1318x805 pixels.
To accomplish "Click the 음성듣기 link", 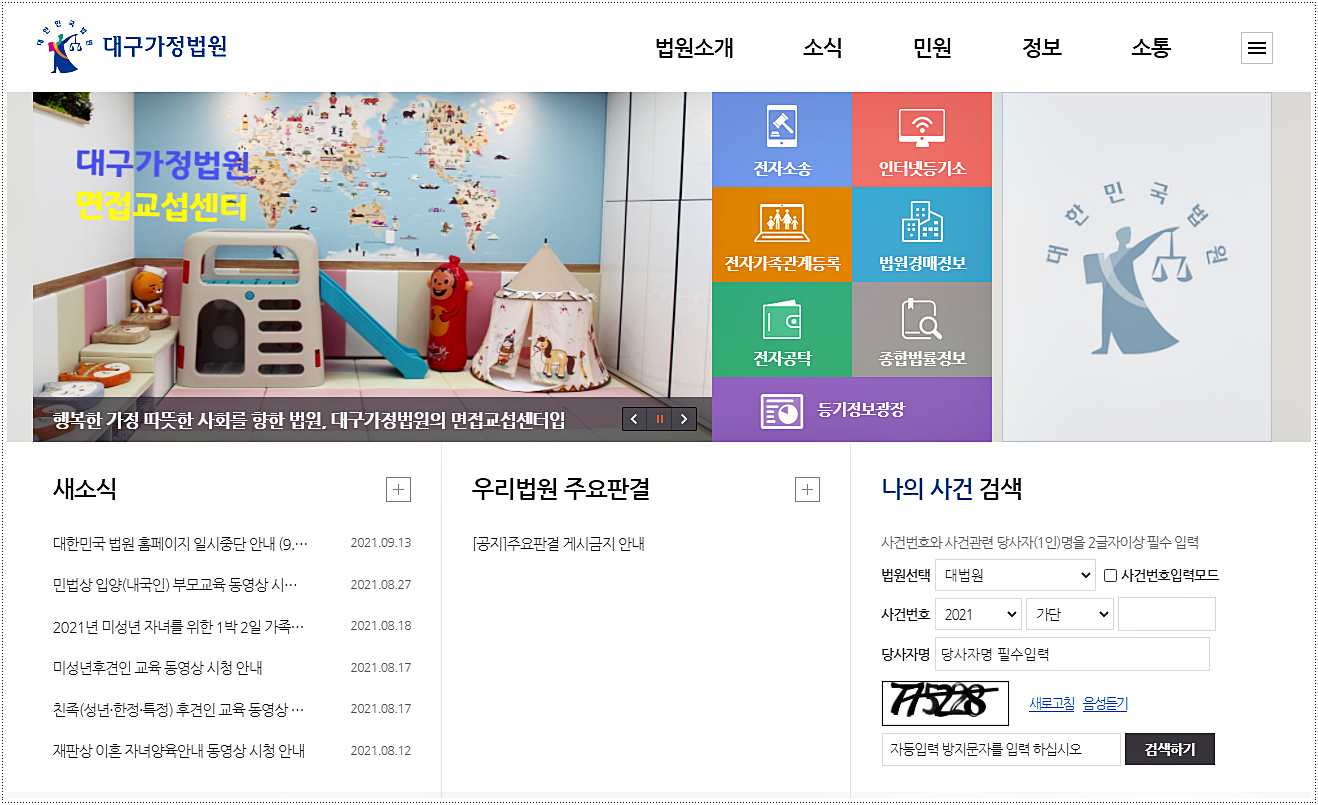I will (1105, 704).
